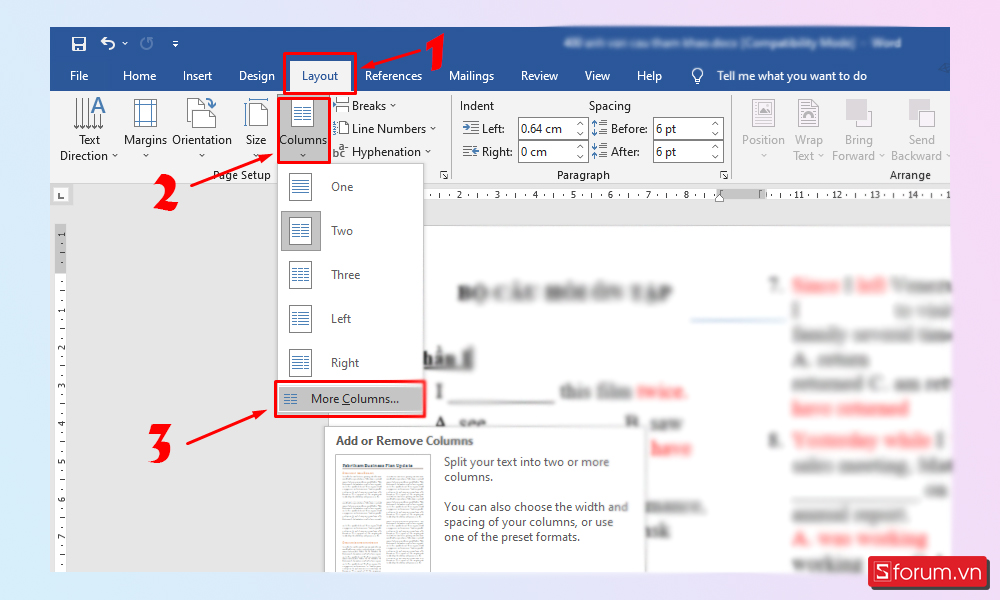Click the Indent Left value field

546,129
